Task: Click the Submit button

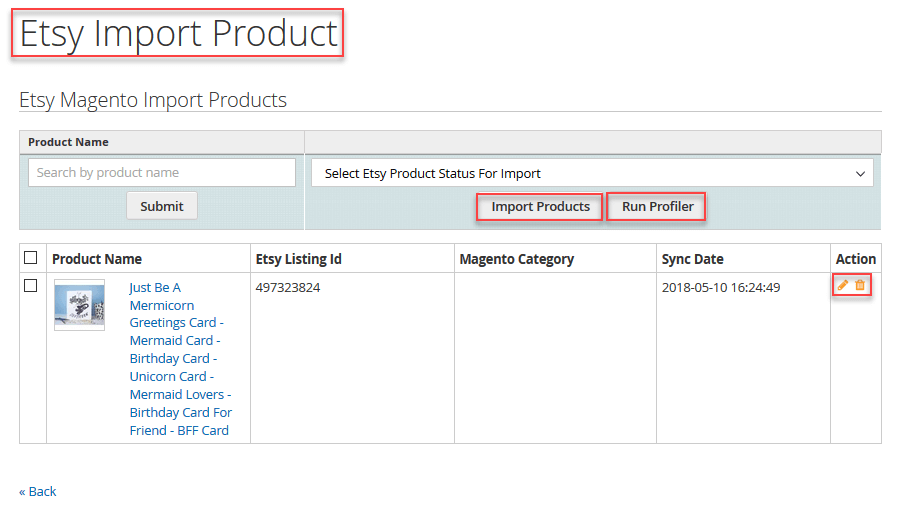Action: [162, 206]
